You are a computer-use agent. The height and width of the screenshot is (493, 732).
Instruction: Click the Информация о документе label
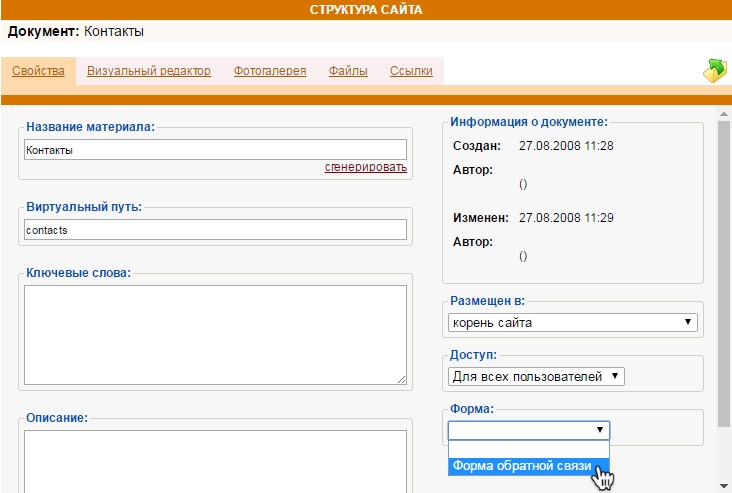tap(529, 122)
